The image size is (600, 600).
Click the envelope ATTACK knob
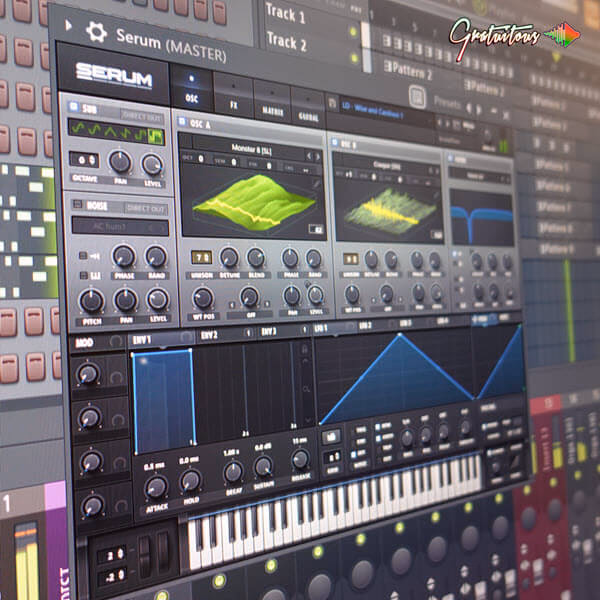(x=156, y=488)
